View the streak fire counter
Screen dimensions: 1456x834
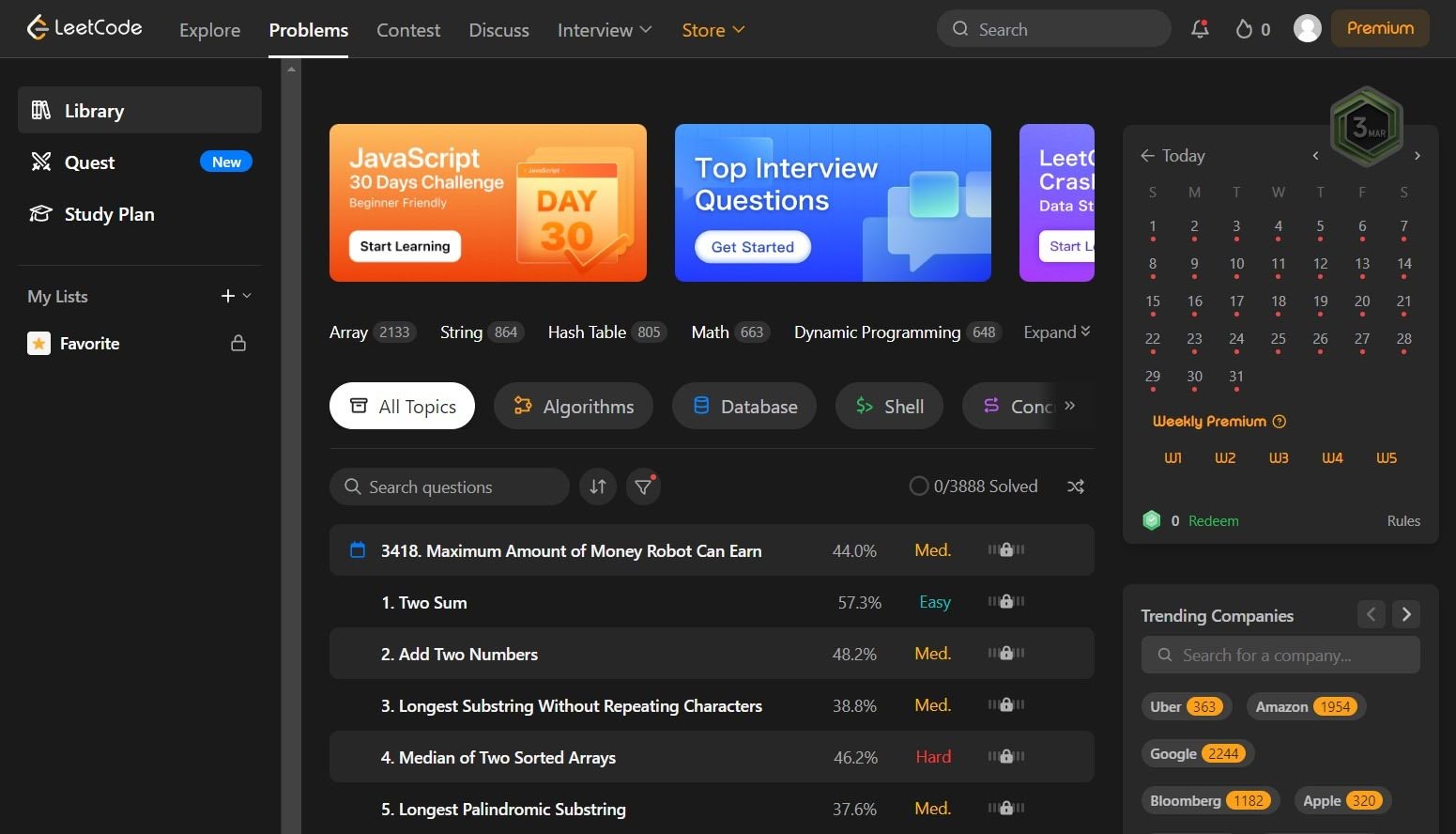pyautogui.click(x=1253, y=29)
